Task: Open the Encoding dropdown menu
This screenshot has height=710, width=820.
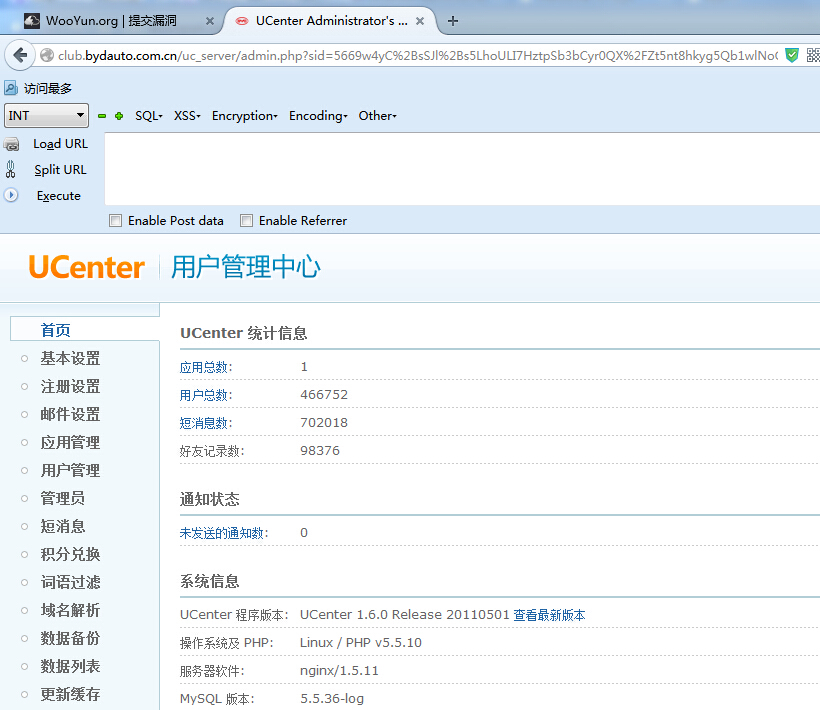Action: pyautogui.click(x=318, y=116)
